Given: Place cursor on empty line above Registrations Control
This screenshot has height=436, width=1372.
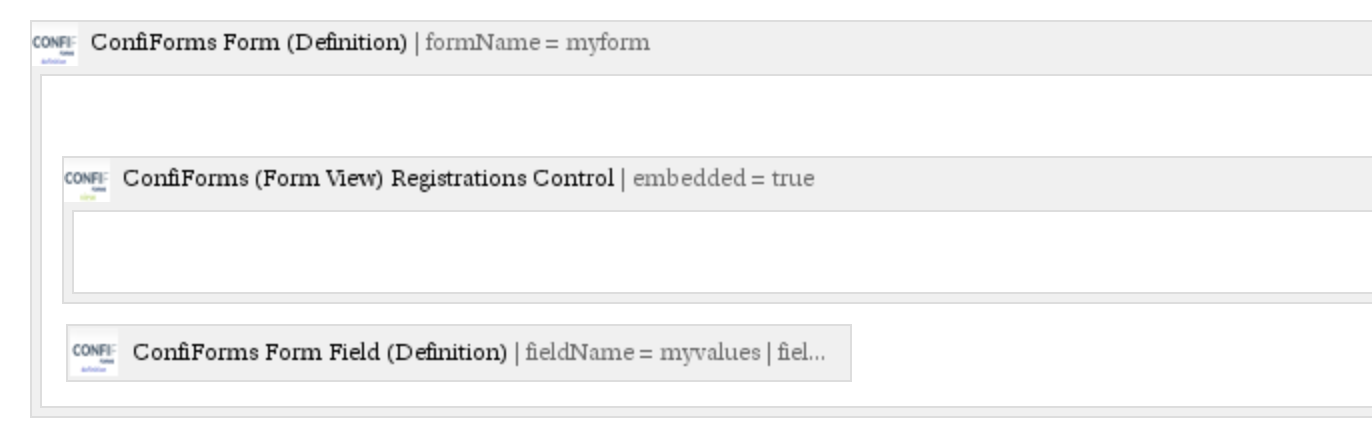Looking at the screenshot, I should pos(700,115).
